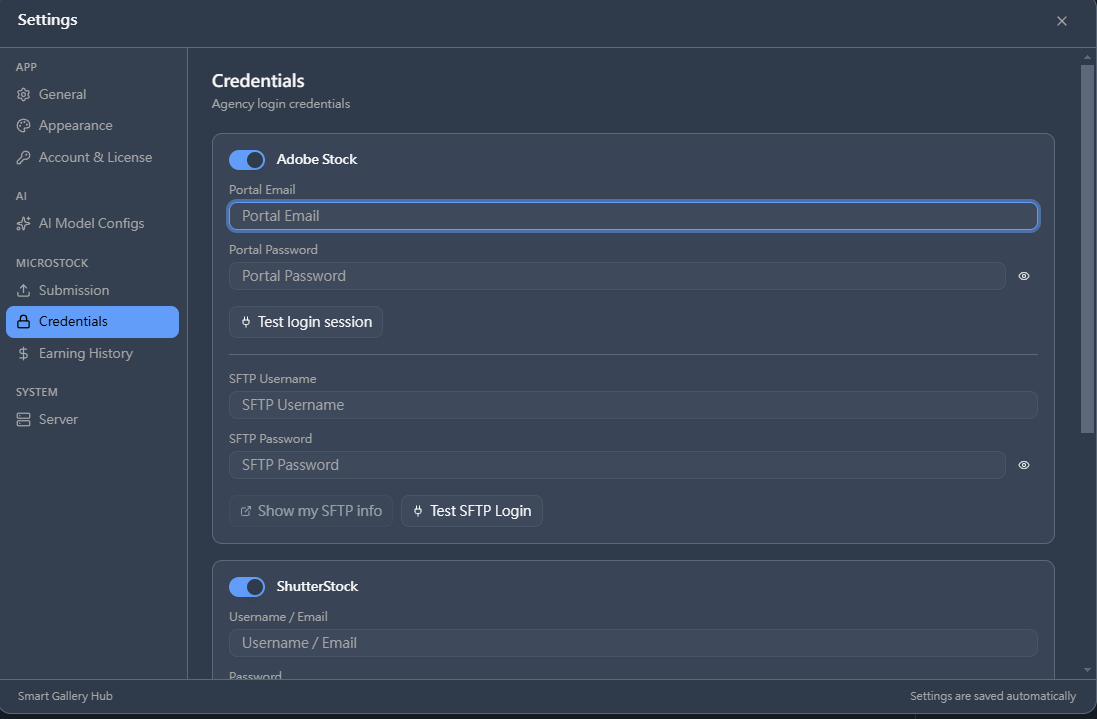Click the scrollbar down arrow
Screen dimensions: 1097x719
pos(1087,670)
